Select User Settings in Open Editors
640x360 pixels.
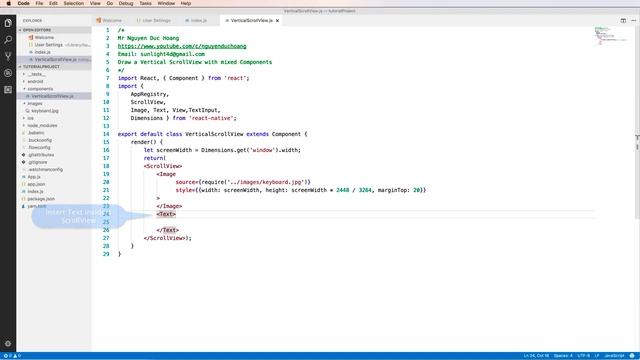coord(49,45)
